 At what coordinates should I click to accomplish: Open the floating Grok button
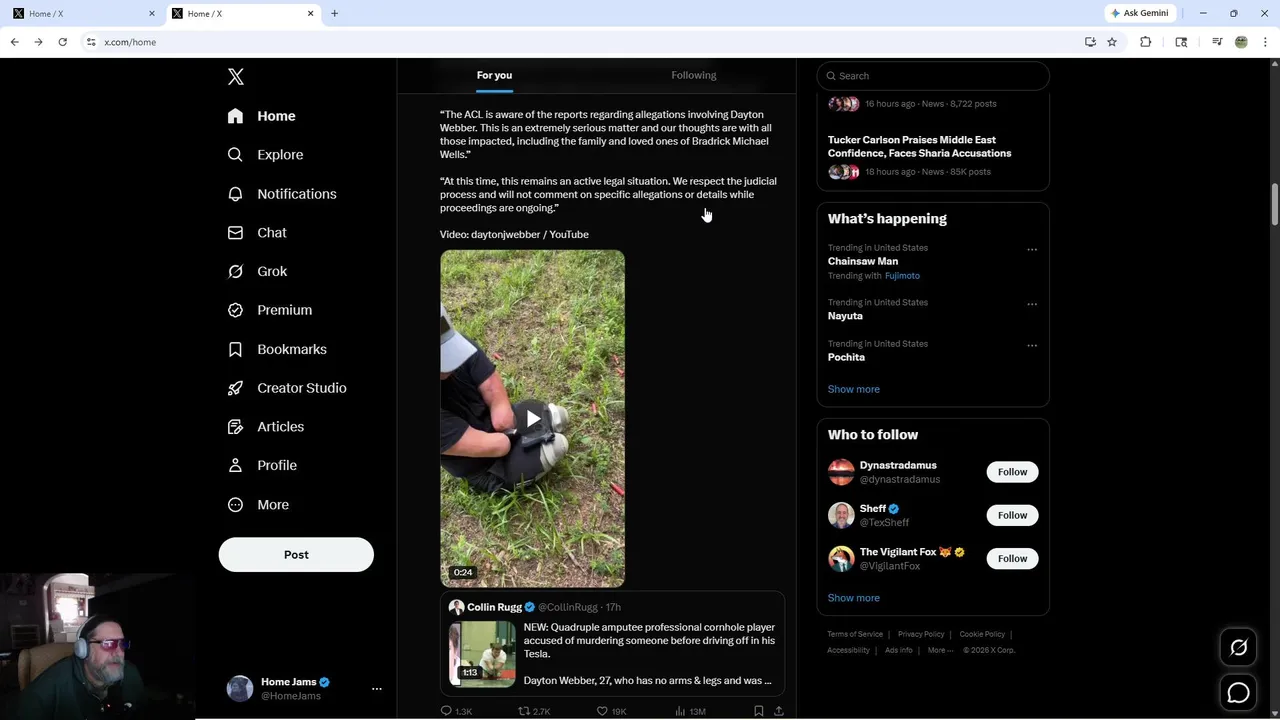tap(1238, 648)
